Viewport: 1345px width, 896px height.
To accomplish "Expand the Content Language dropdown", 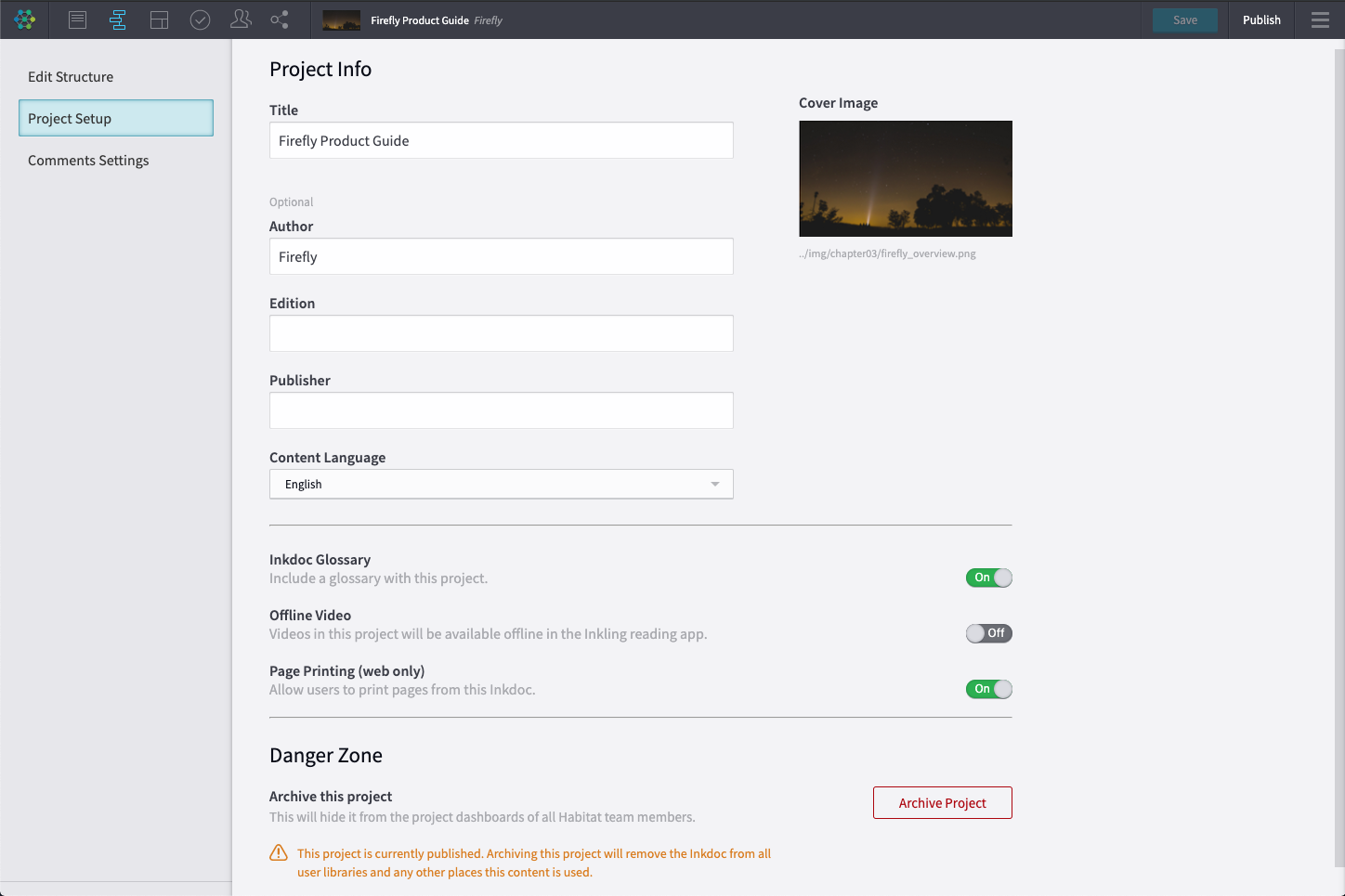I will click(501, 484).
